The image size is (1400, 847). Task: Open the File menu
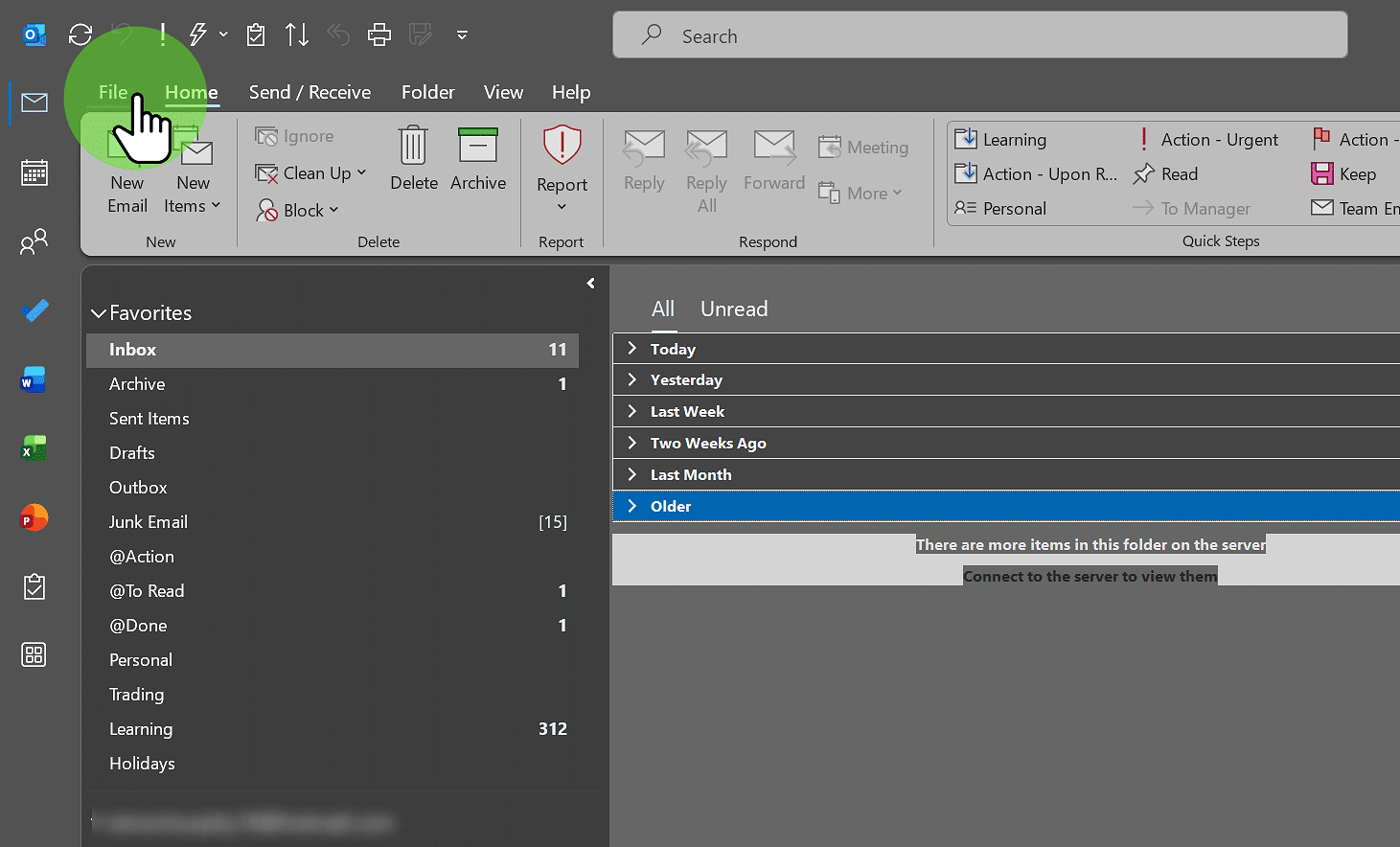[112, 92]
